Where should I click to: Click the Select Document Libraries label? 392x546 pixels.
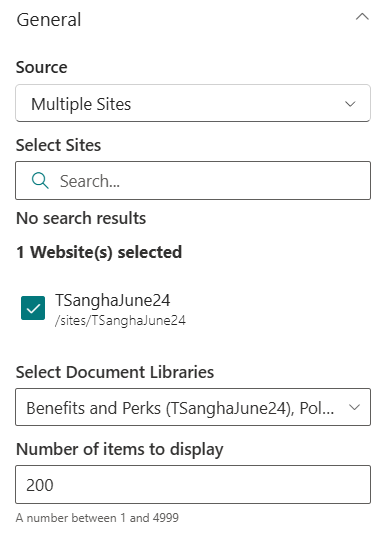click(115, 372)
